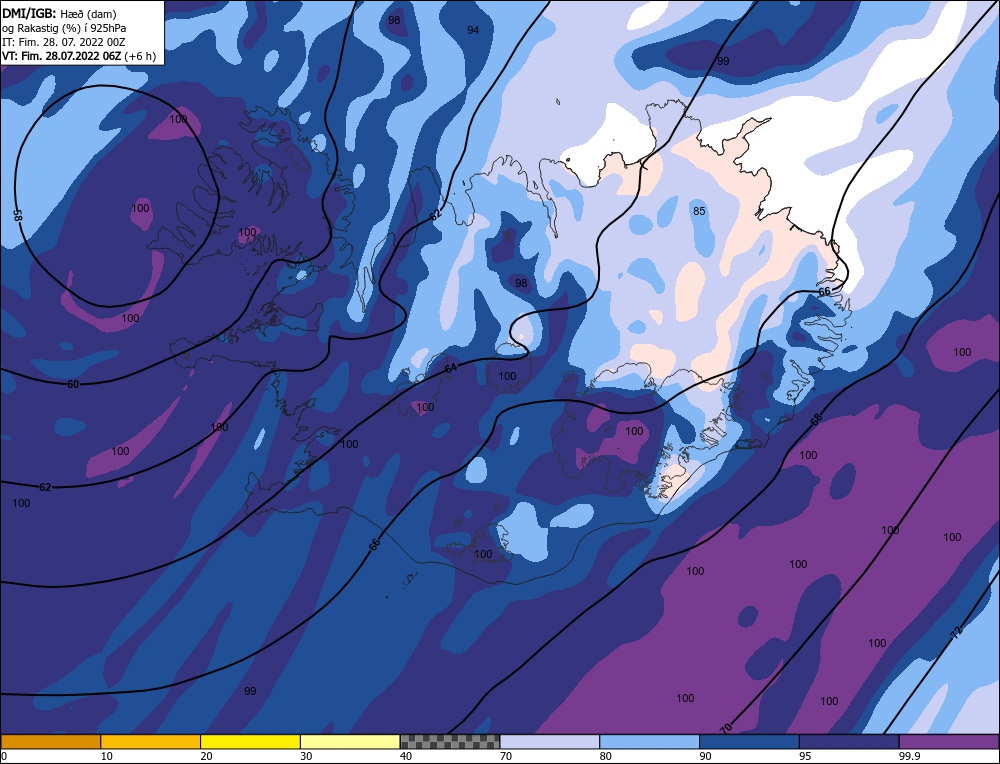This screenshot has width=1000, height=764.
Task: Click the '40' legend scale value
Action: point(406,756)
